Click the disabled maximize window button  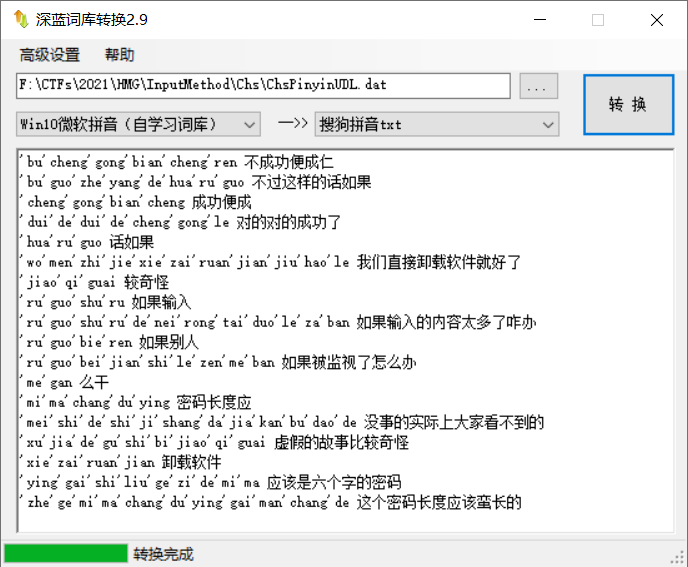click(598, 20)
